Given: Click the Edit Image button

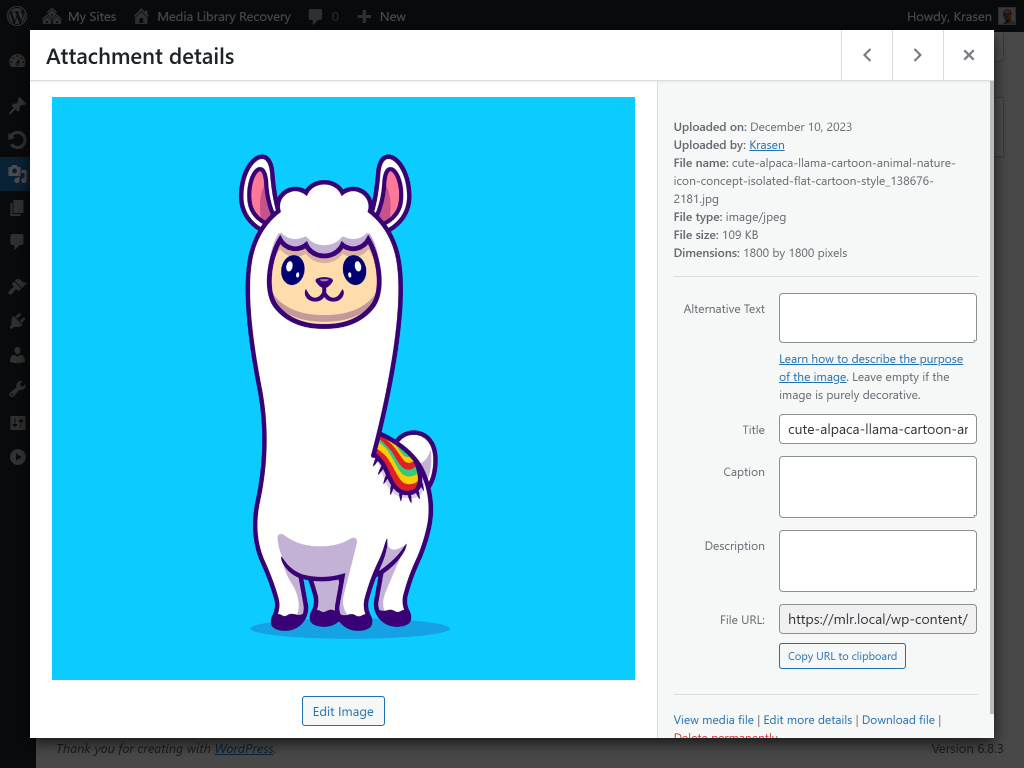Looking at the screenshot, I should click(x=343, y=710).
